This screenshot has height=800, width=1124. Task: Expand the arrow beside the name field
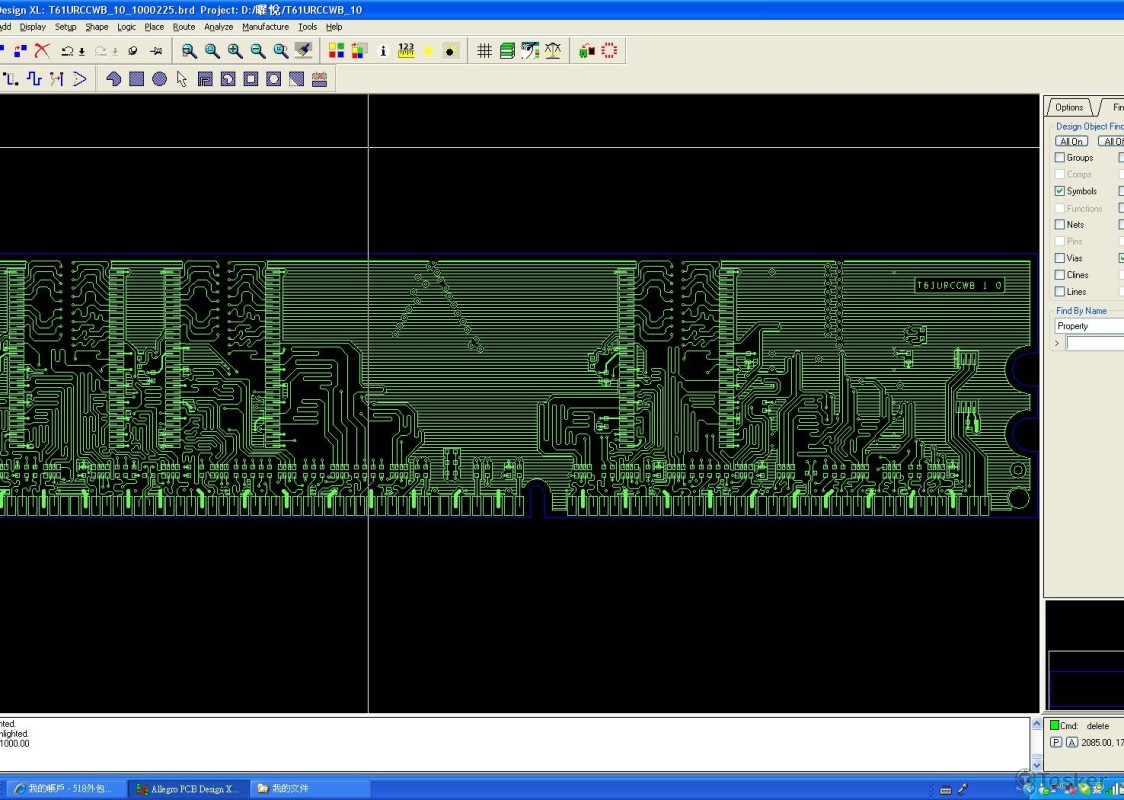[x=1057, y=343]
